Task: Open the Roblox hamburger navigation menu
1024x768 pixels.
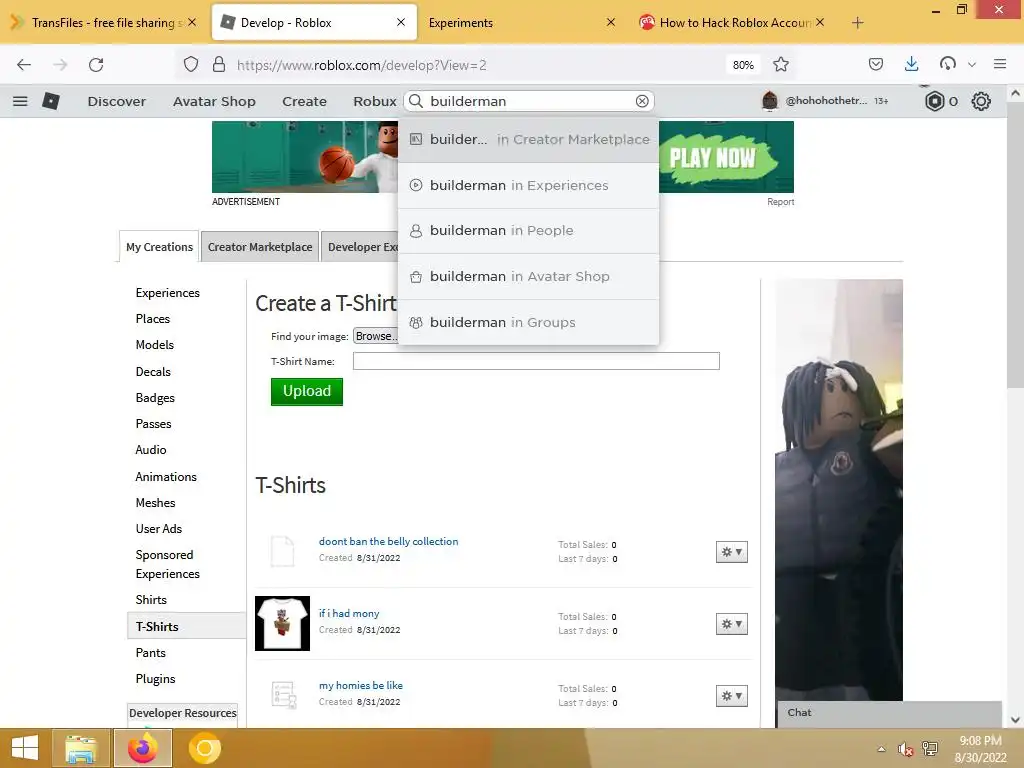Action: (20, 101)
